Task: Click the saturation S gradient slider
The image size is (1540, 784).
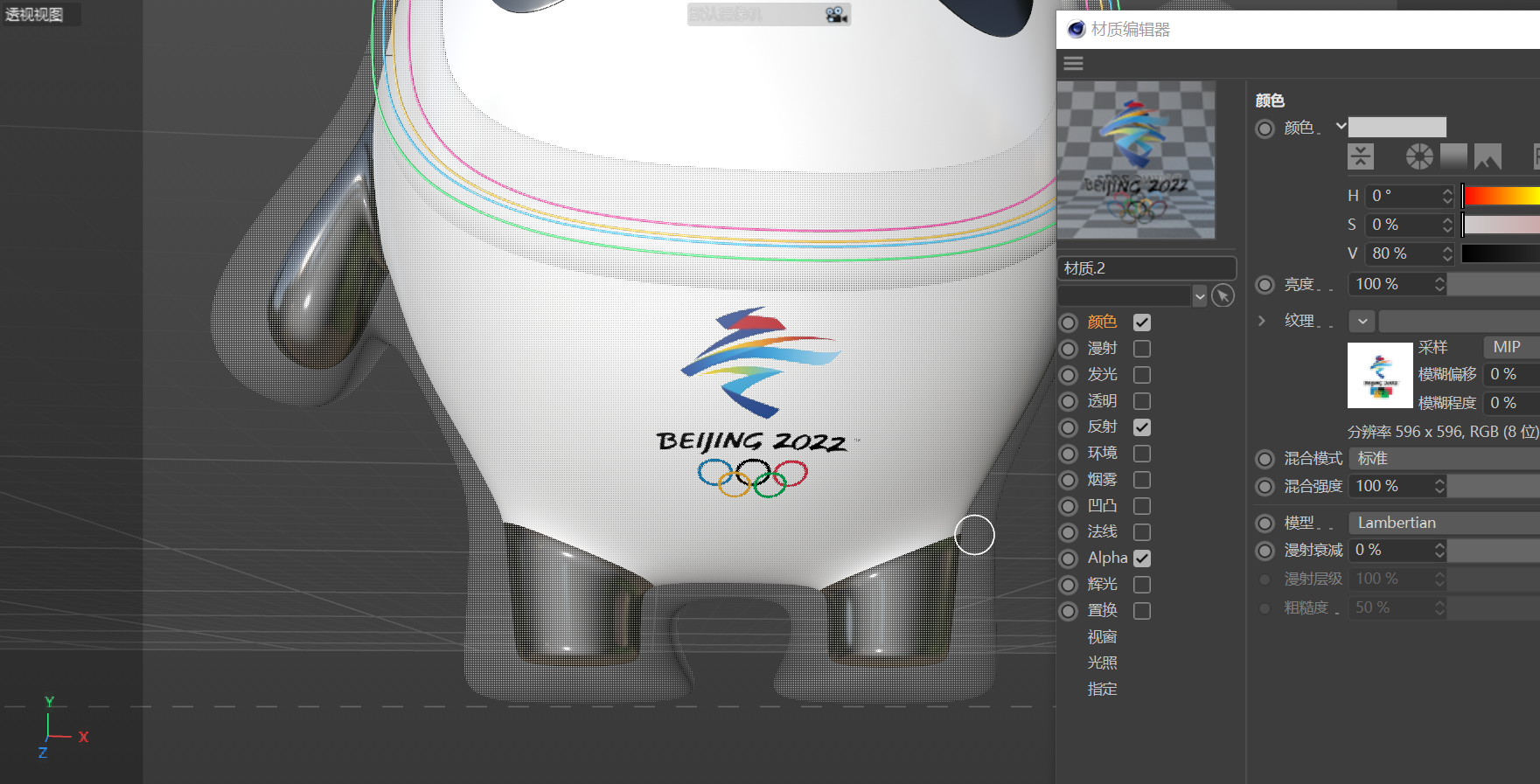Action: [1501, 225]
